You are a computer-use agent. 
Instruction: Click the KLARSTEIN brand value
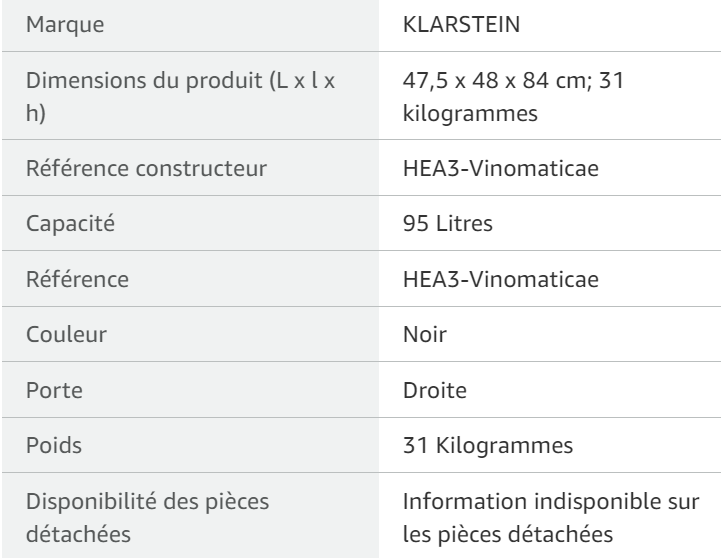(x=461, y=24)
